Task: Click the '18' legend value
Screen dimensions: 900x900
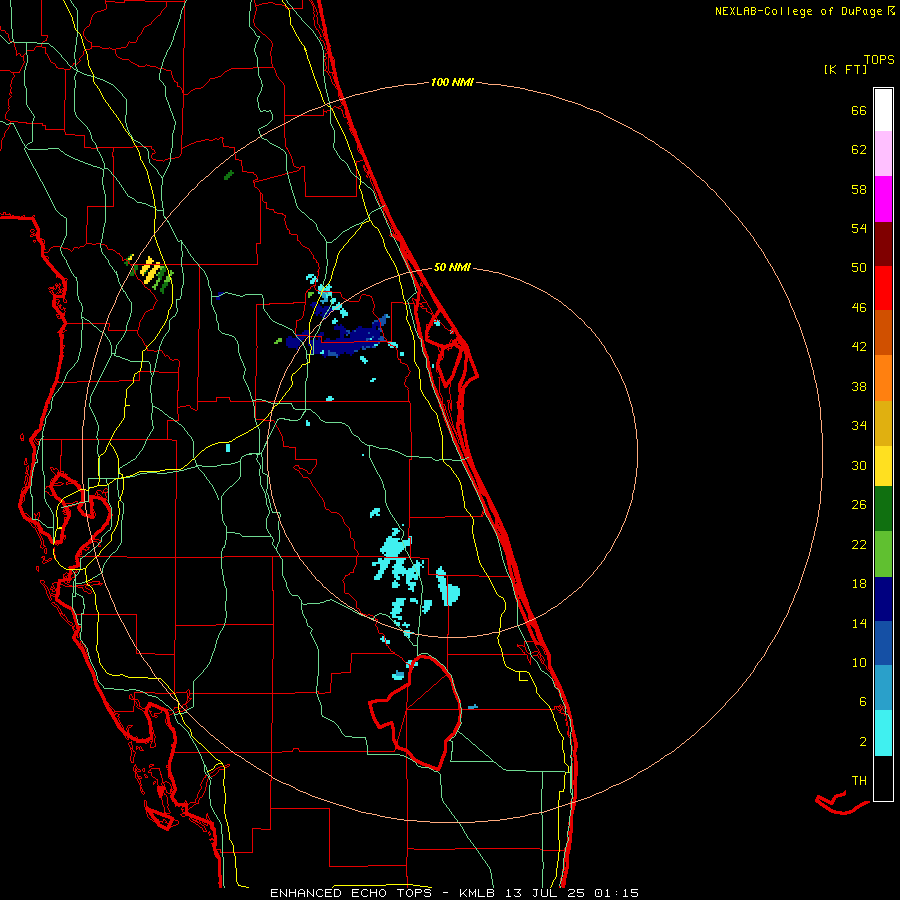Action: pyautogui.click(x=859, y=584)
